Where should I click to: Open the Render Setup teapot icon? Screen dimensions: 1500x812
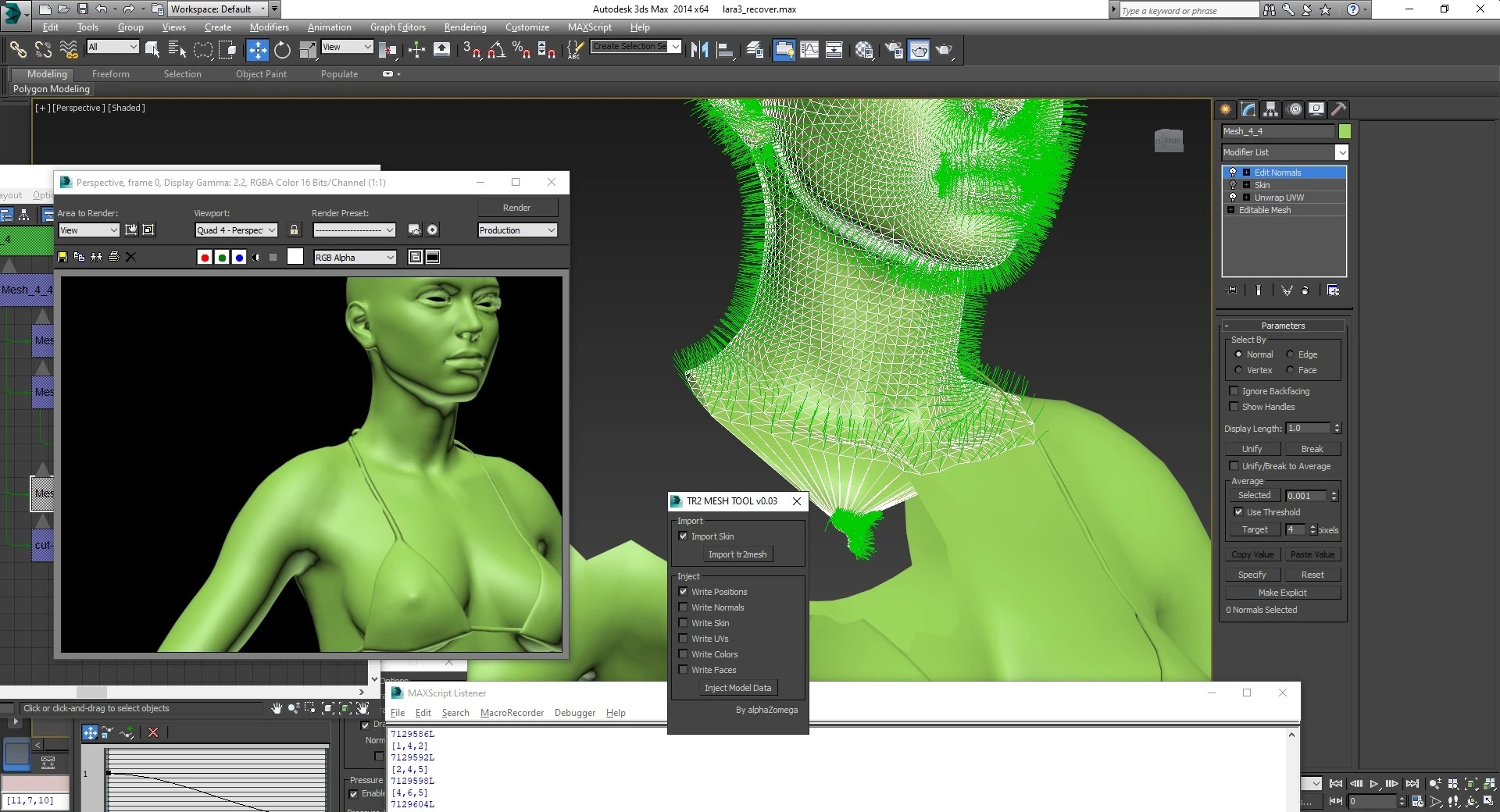click(x=894, y=50)
